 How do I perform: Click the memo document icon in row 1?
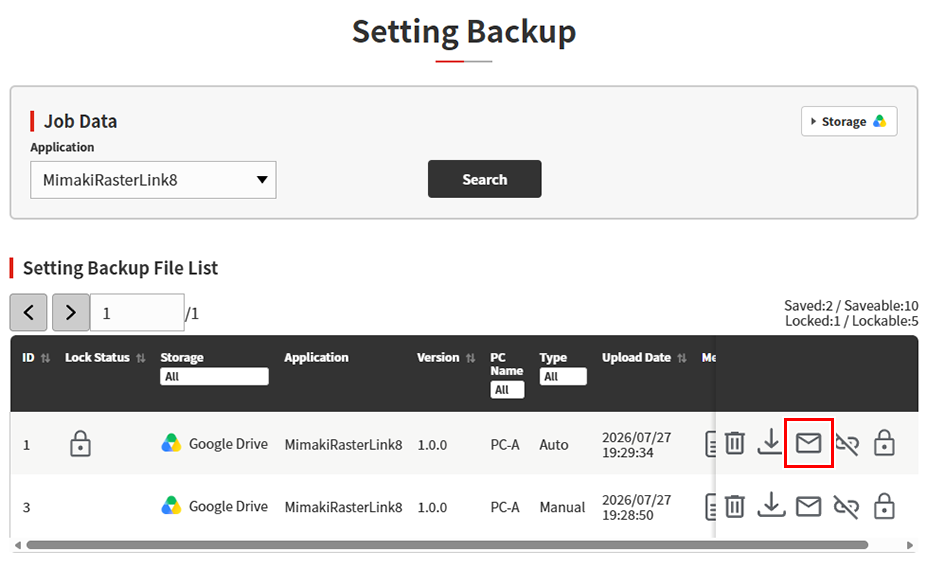(x=711, y=444)
